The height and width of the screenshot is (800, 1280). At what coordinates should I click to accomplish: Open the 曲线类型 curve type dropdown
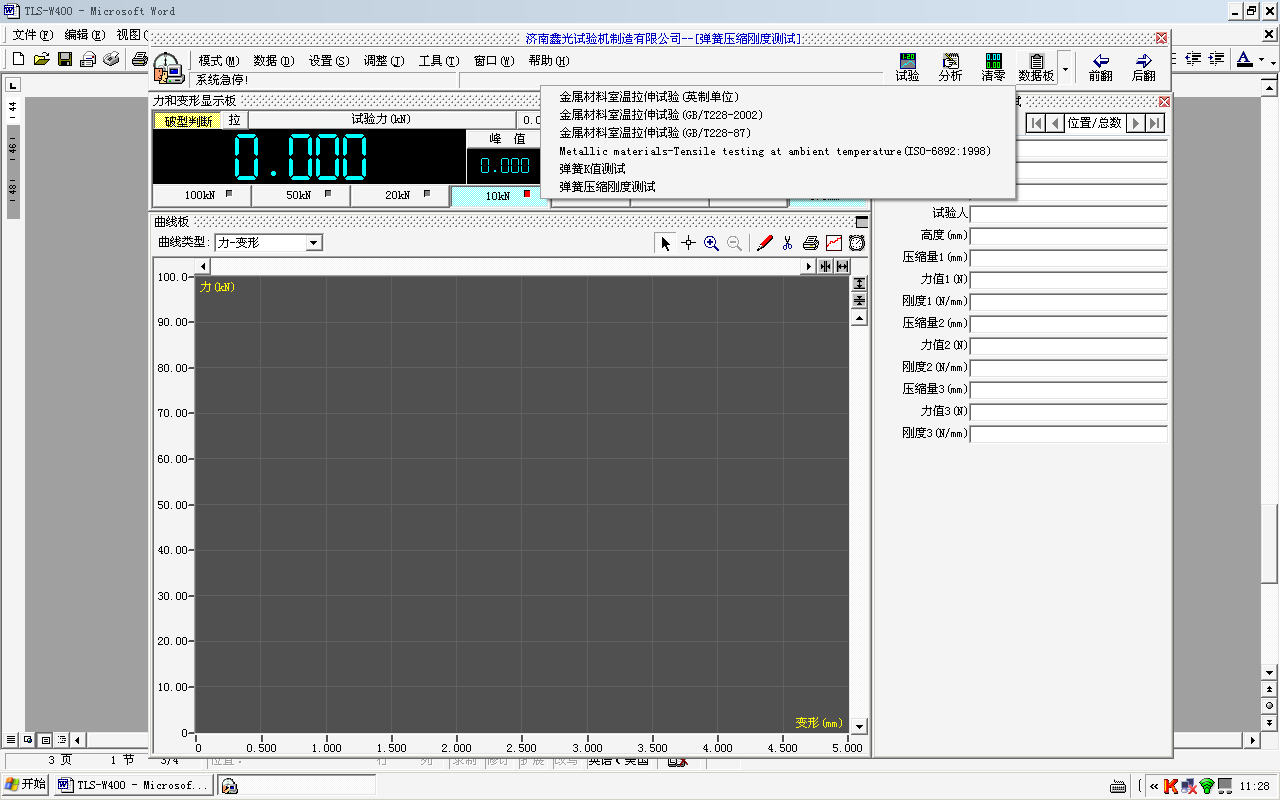[x=314, y=243]
